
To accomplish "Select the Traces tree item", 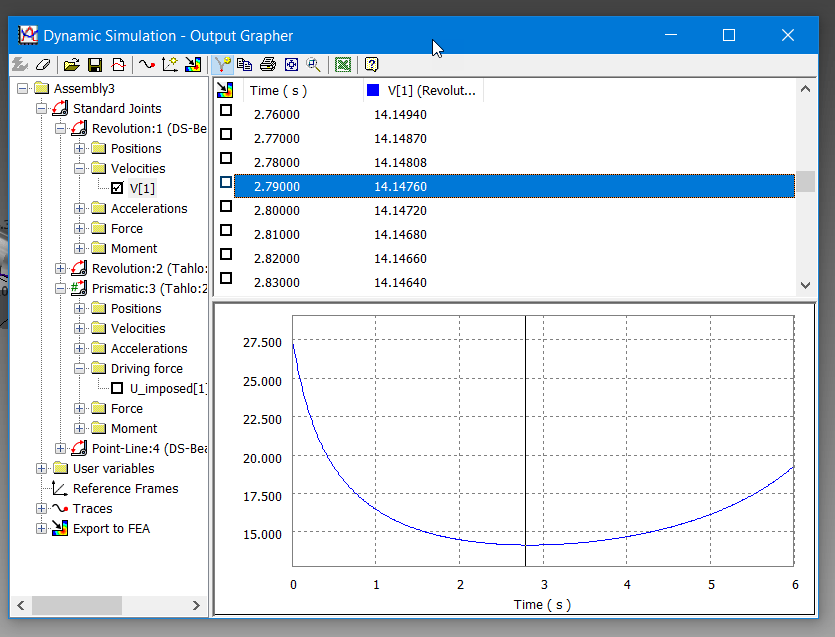I will click(93, 509).
